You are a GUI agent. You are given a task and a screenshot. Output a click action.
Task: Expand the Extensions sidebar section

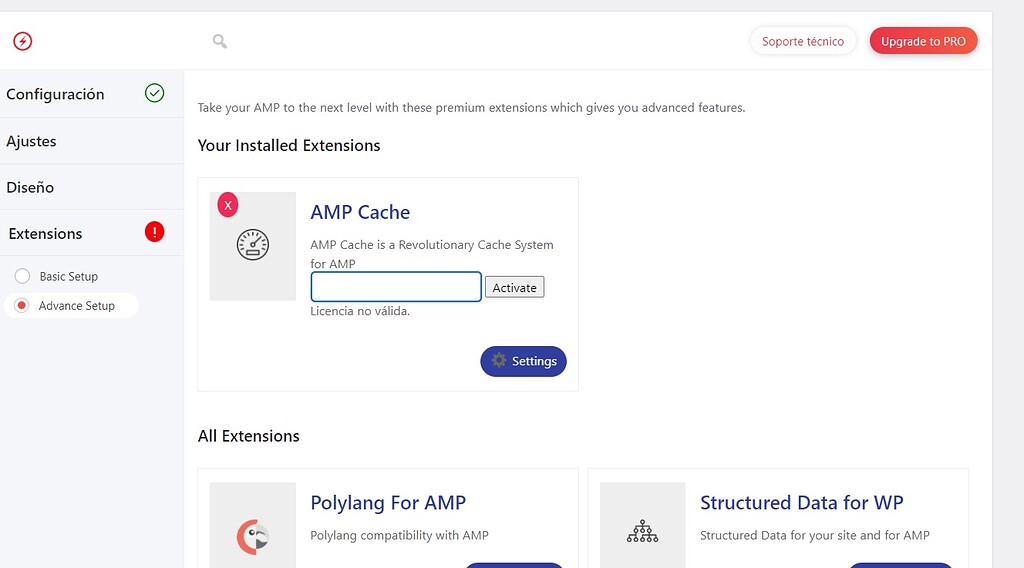point(45,233)
